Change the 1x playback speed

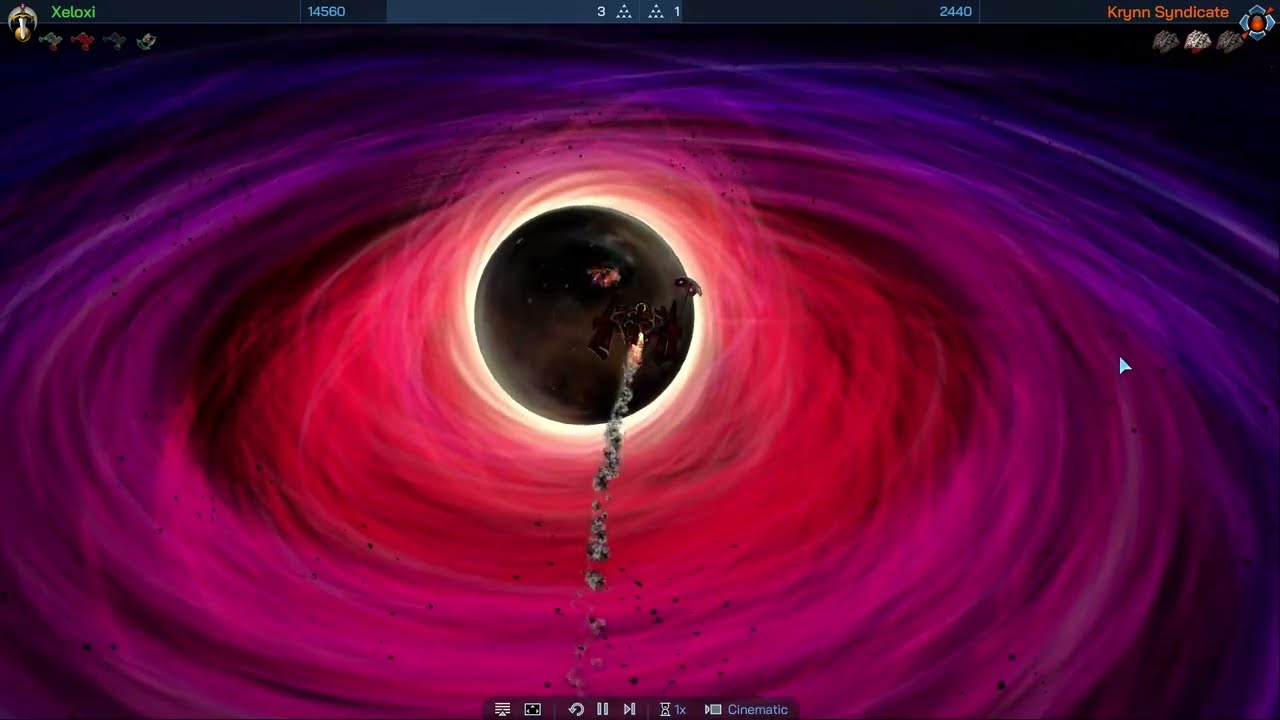pyautogui.click(x=673, y=709)
